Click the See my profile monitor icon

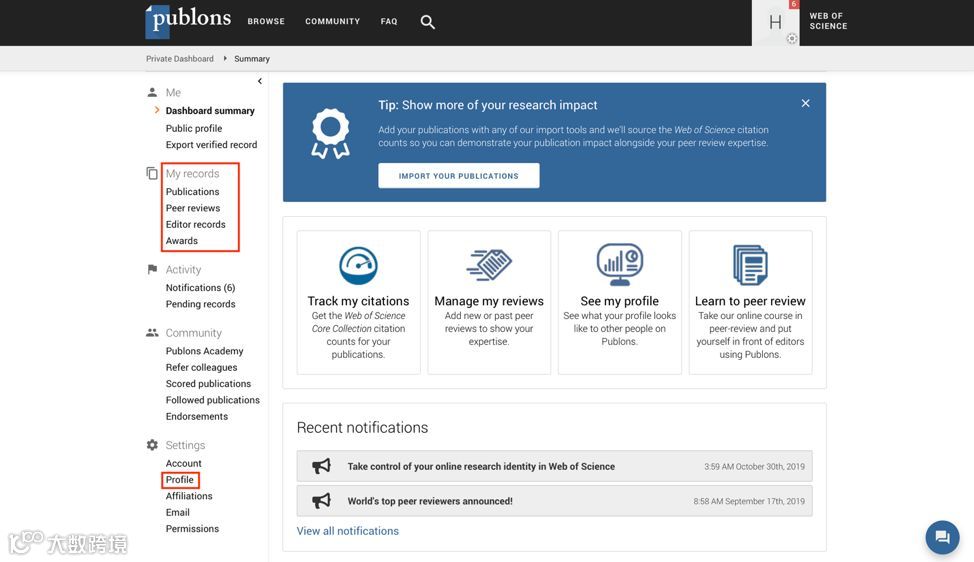(620, 265)
